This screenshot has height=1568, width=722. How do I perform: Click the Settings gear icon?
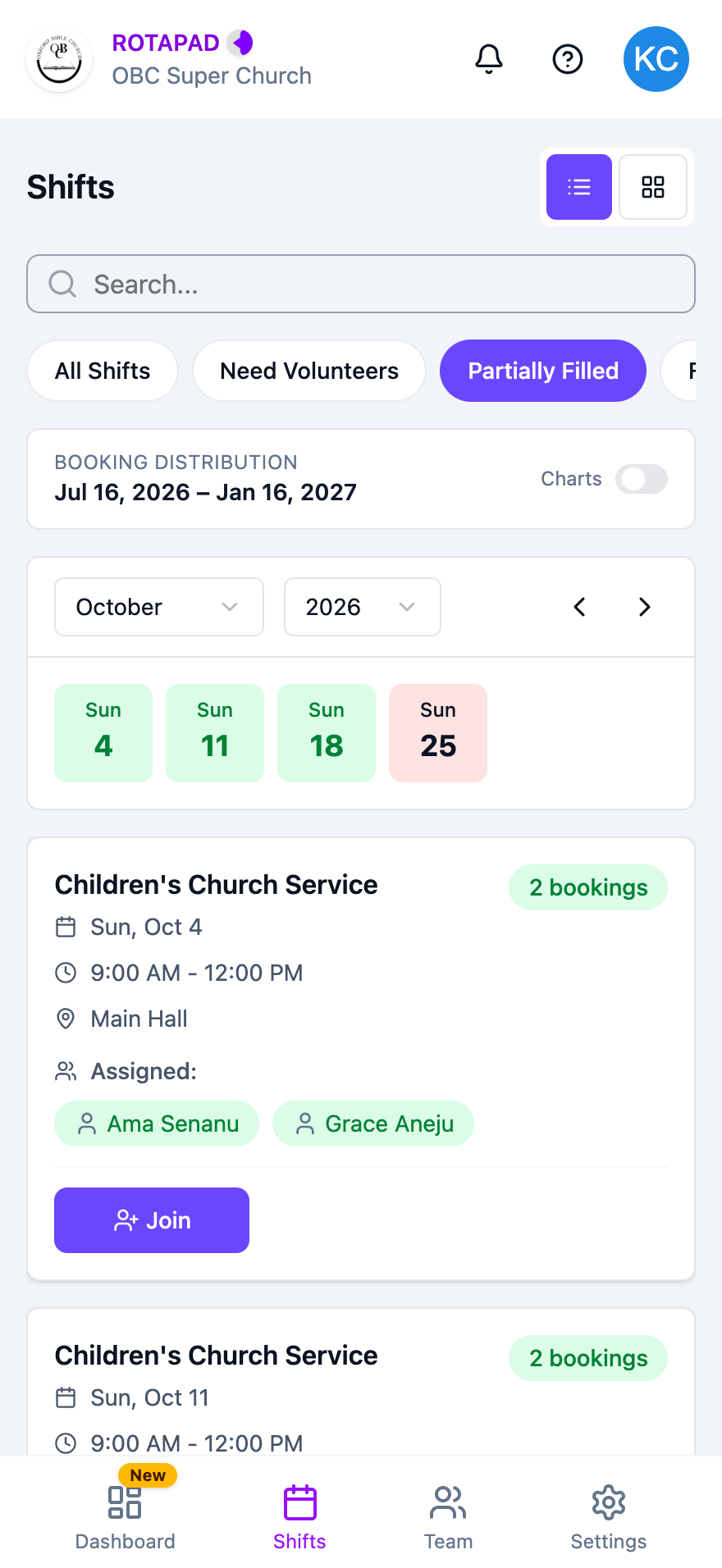(x=609, y=1502)
